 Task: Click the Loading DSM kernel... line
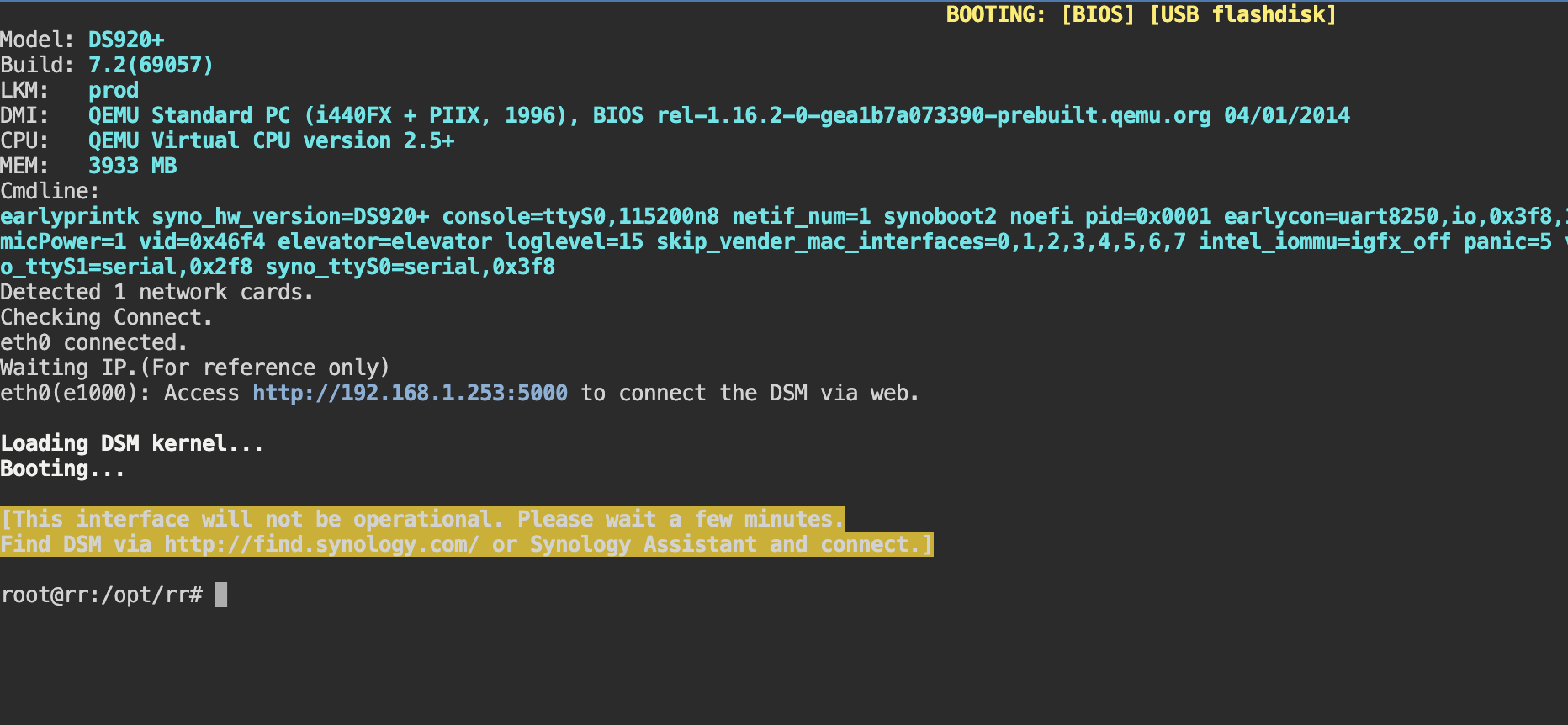132,443
